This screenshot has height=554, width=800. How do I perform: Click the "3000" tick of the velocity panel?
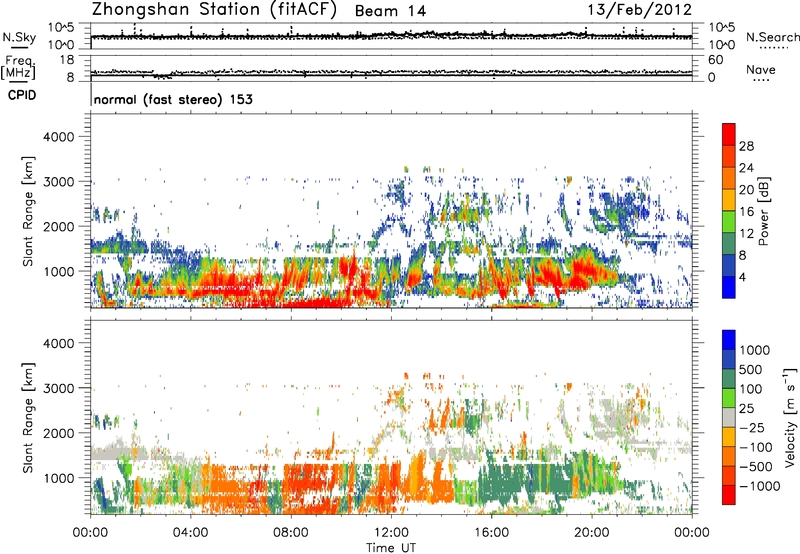pyautogui.click(x=58, y=388)
